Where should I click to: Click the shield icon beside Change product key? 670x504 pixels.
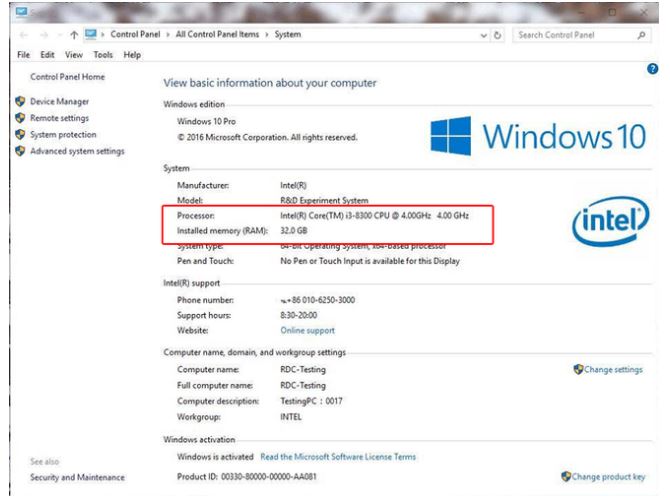tap(566, 476)
